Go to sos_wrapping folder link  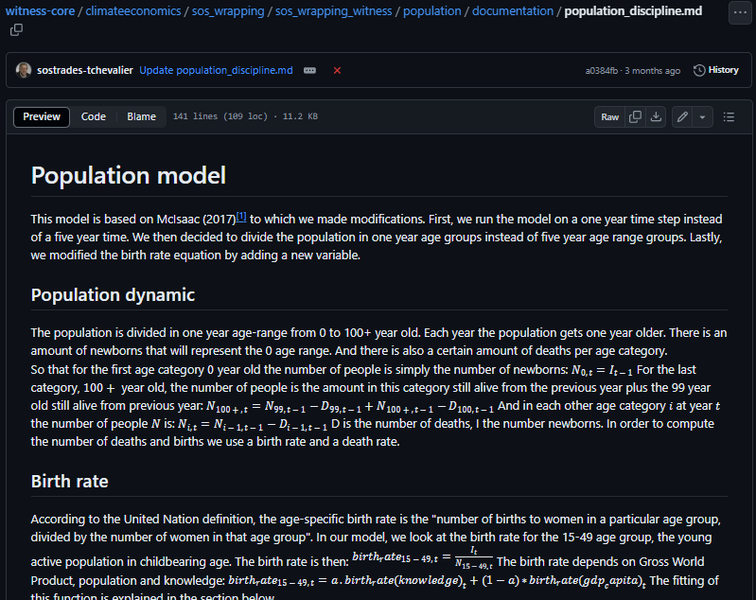(228, 11)
